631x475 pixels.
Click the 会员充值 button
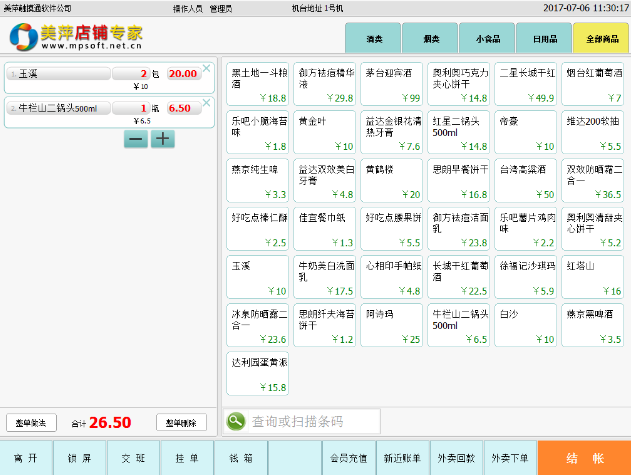coord(349,458)
